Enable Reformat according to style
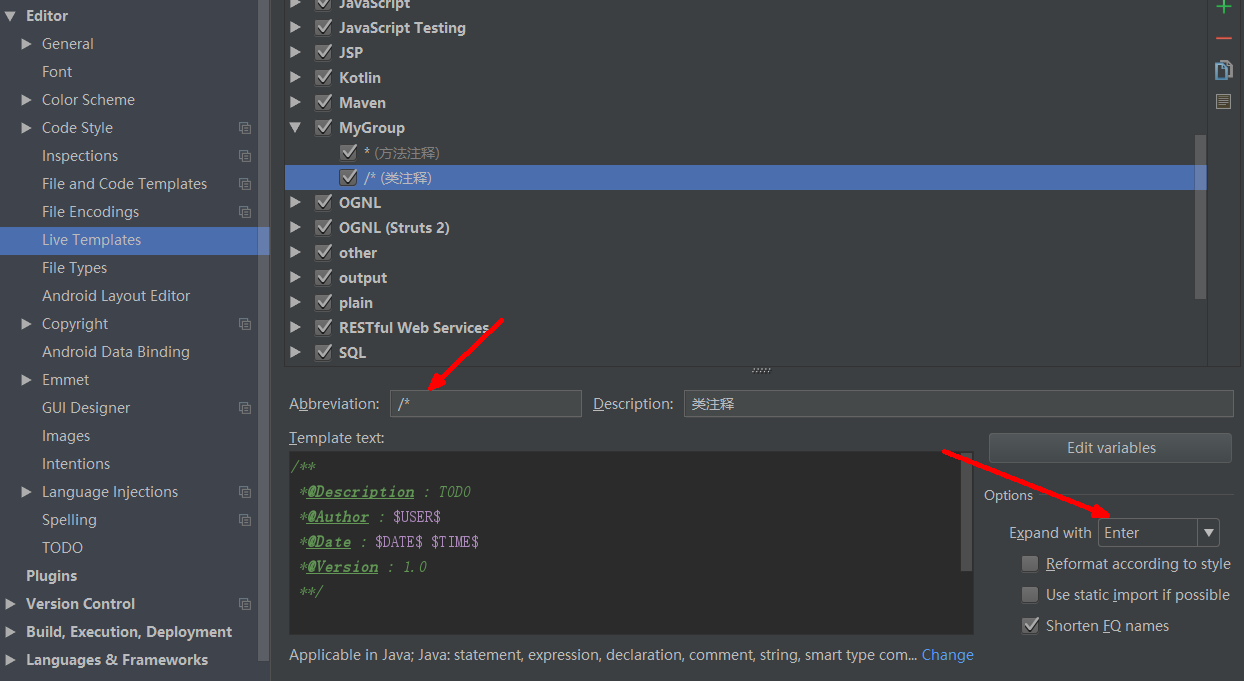 click(x=1030, y=564)
